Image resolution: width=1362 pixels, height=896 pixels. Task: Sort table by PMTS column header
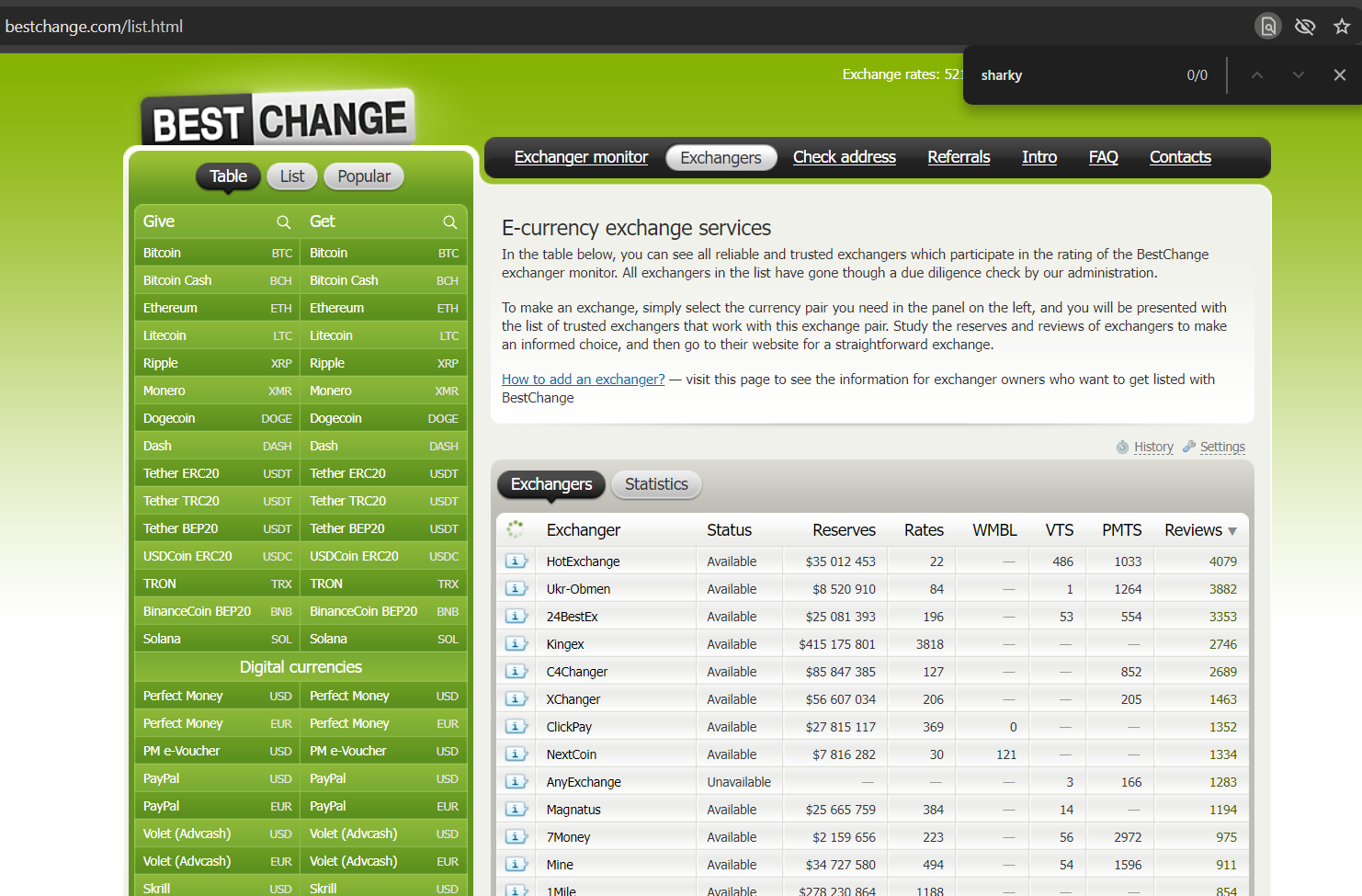coord(1122,530)
